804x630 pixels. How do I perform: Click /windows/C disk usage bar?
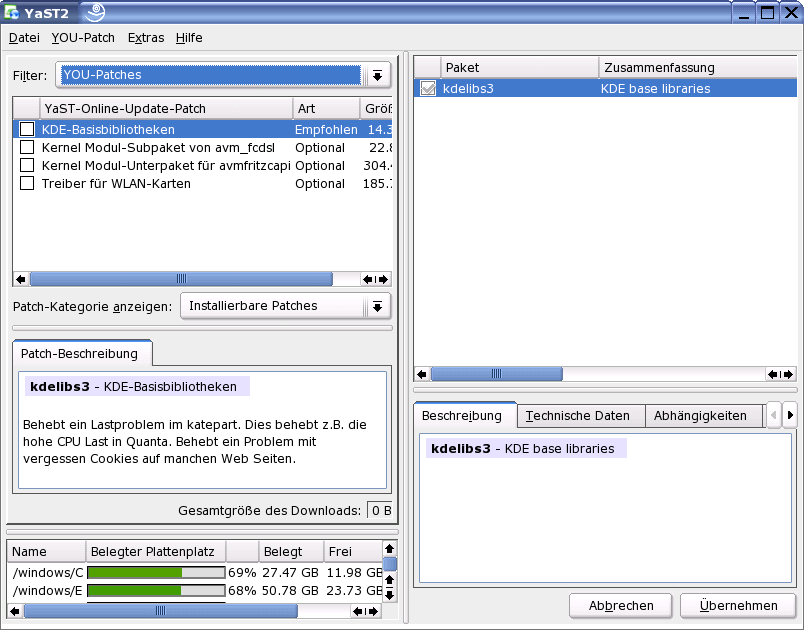click(156, 572)
